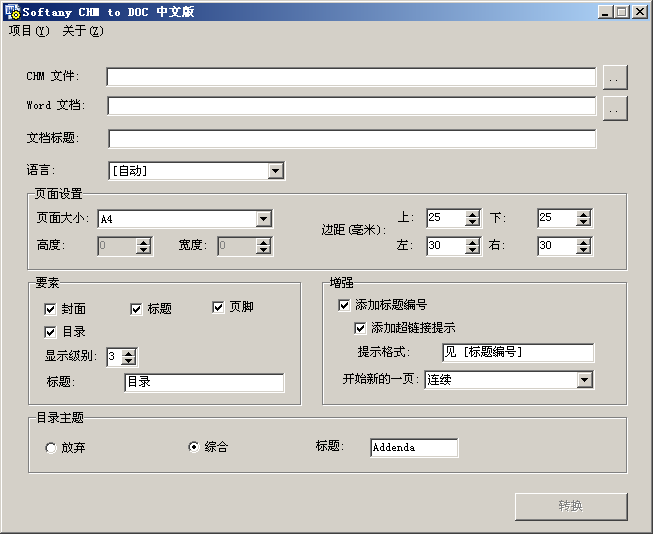Increase the 左 margin spinner value
Image resolution: width=653 pixels, height=534 pixels.
473,241
